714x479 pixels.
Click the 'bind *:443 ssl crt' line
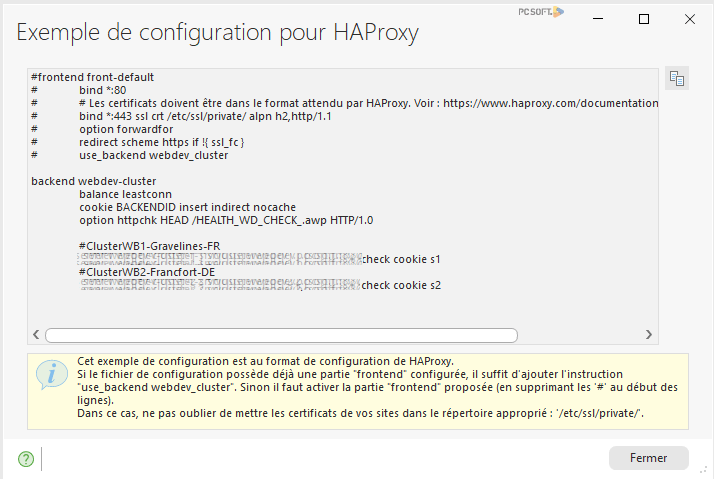205,116
